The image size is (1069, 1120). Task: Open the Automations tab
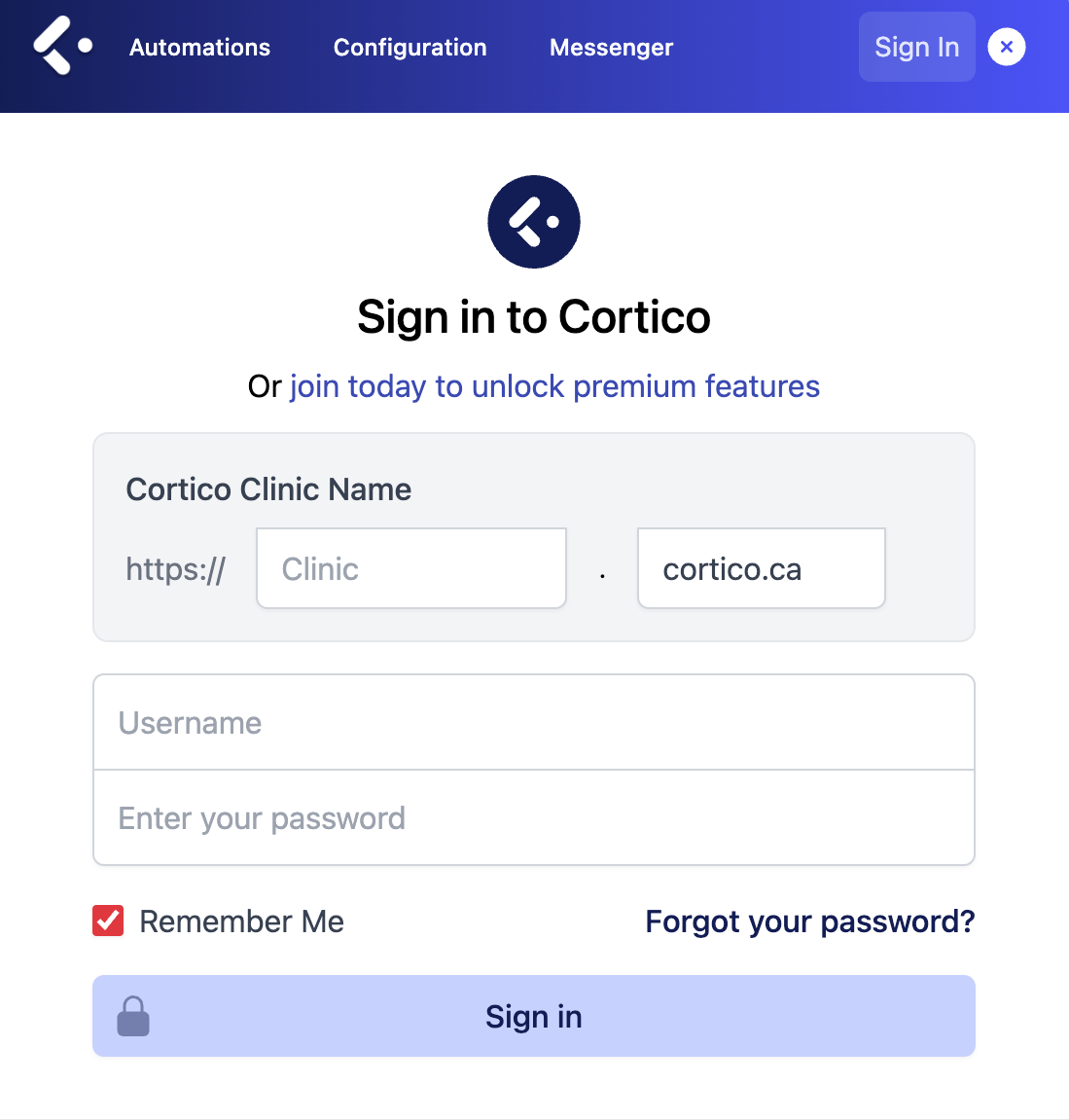click(200, 48)
